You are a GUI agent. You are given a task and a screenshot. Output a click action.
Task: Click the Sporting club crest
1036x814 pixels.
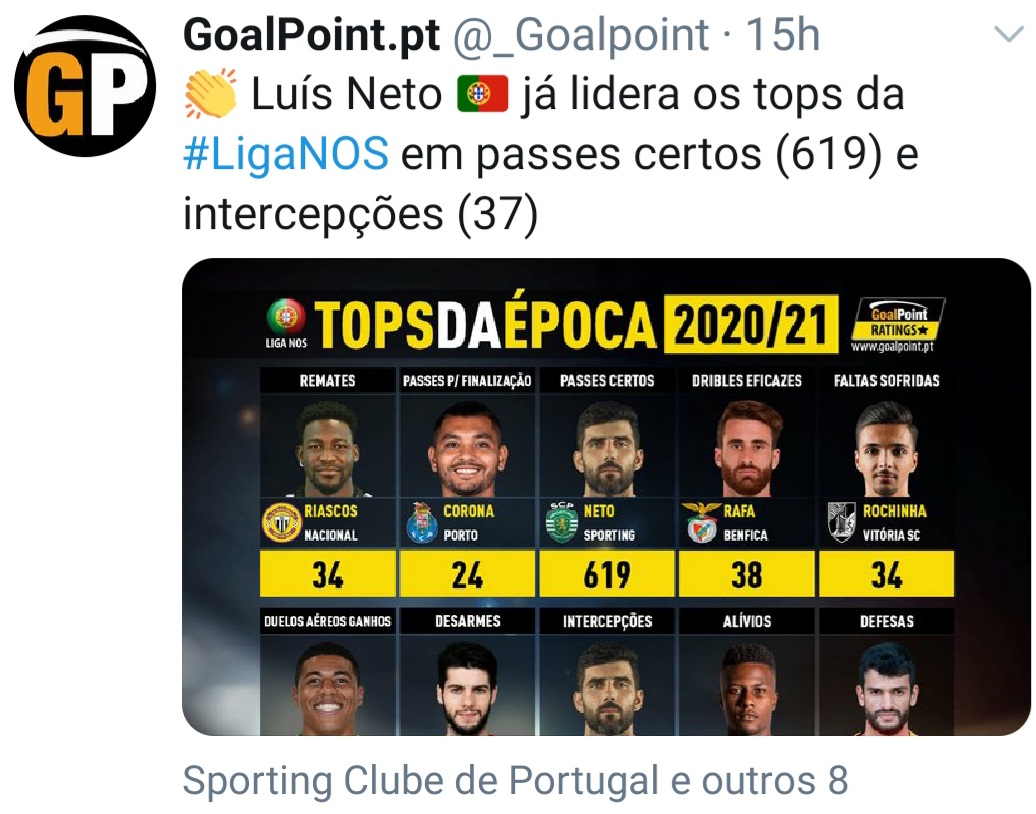562,523
